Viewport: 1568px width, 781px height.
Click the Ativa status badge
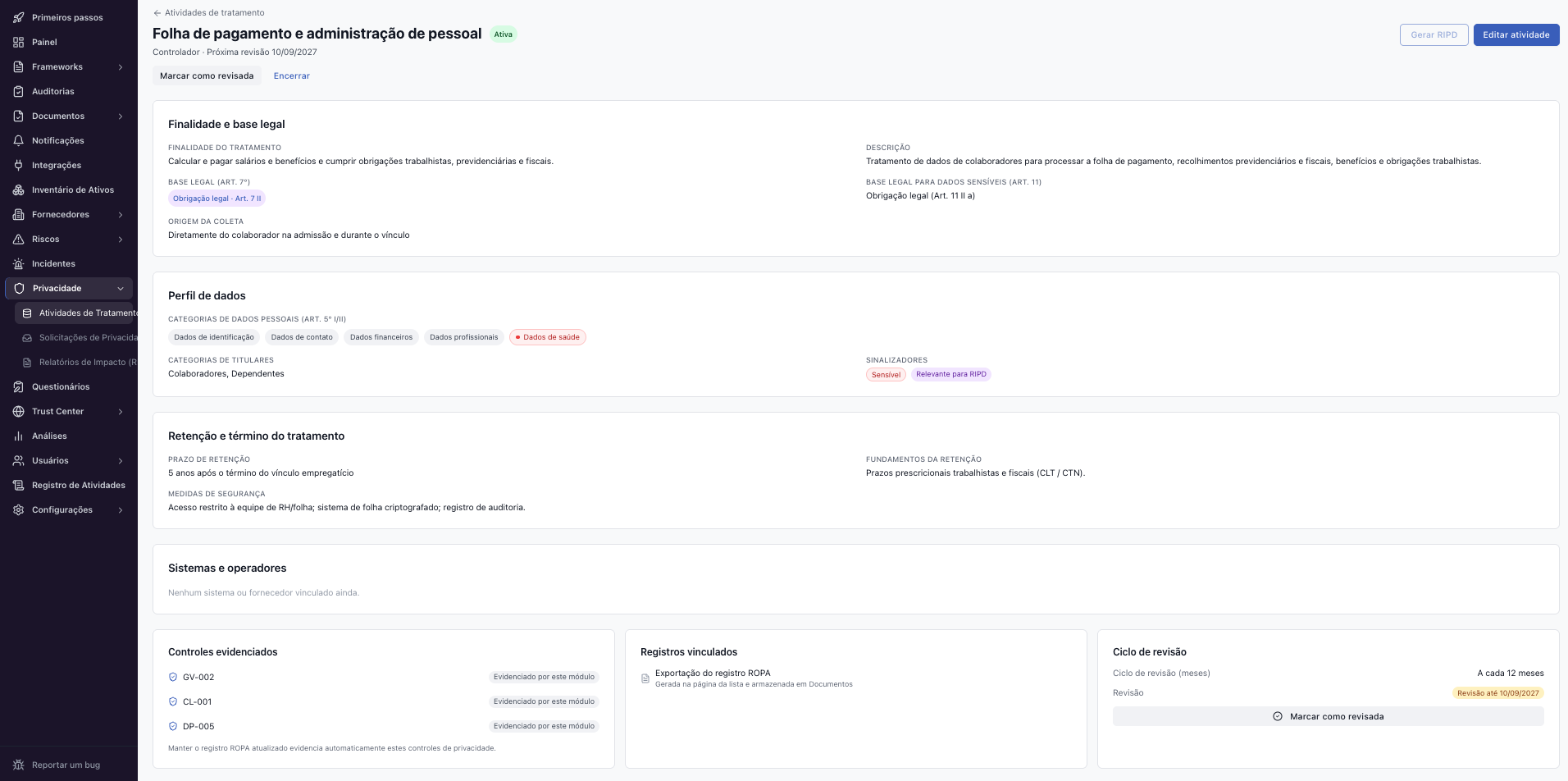pyautogui.click(x=504, y=34)
